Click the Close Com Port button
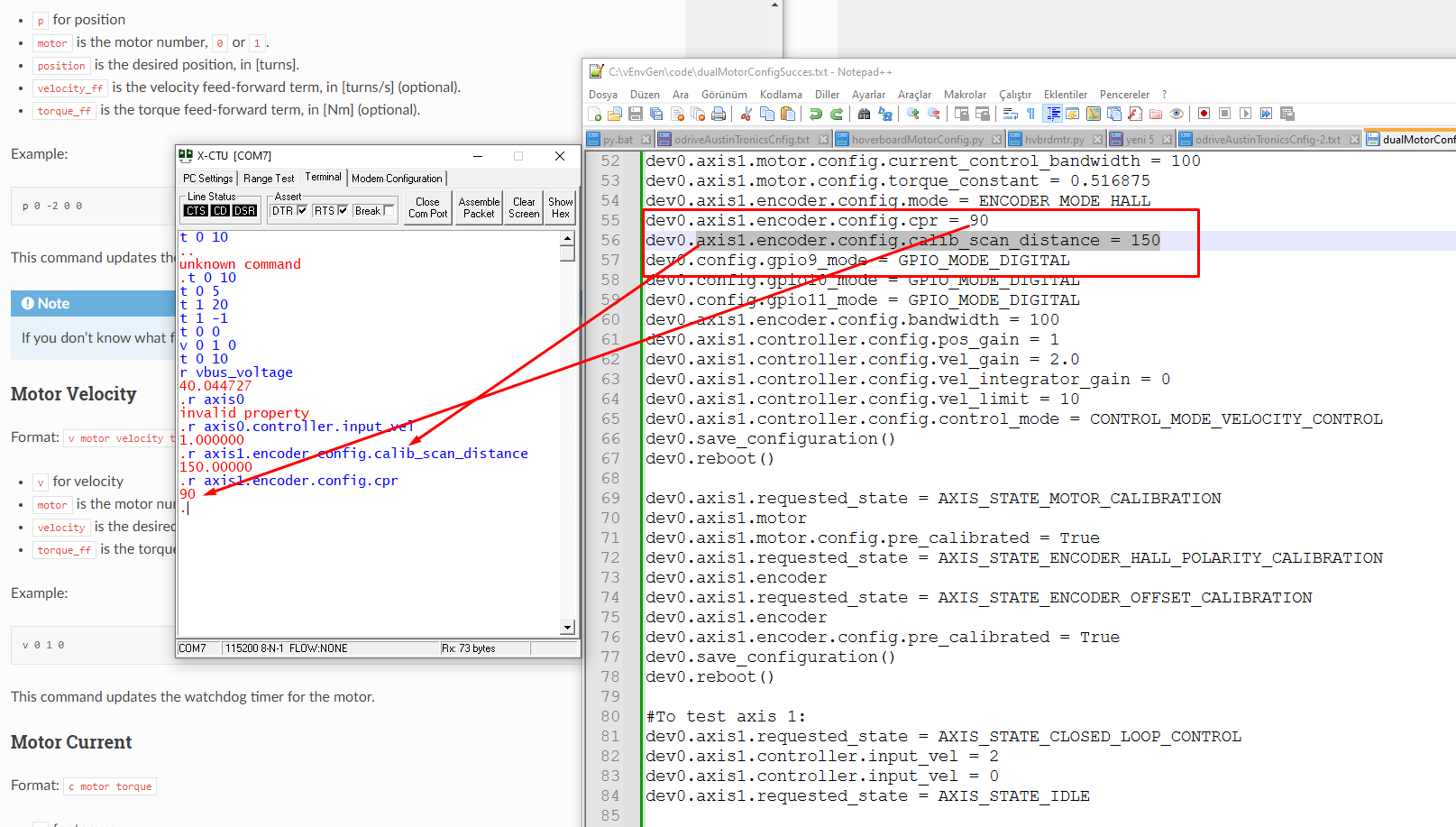 (427, 208)
